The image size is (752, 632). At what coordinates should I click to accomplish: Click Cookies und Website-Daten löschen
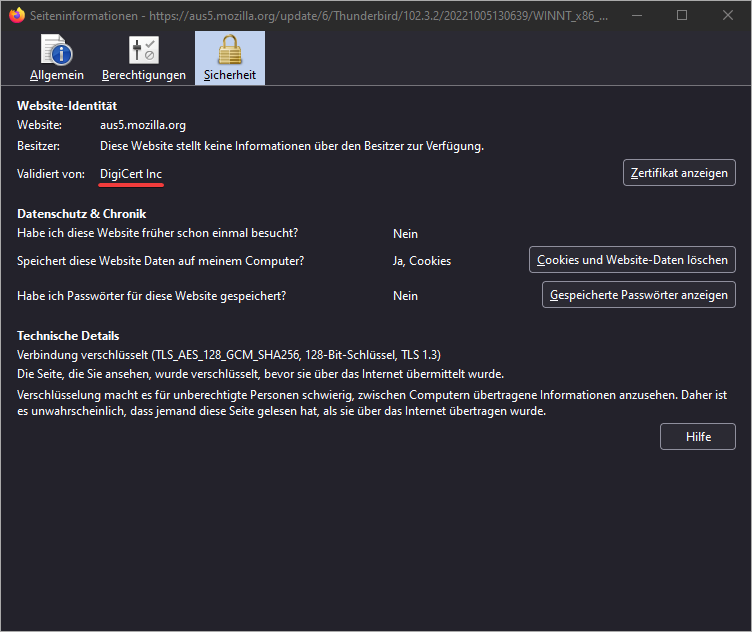(632, 259)
